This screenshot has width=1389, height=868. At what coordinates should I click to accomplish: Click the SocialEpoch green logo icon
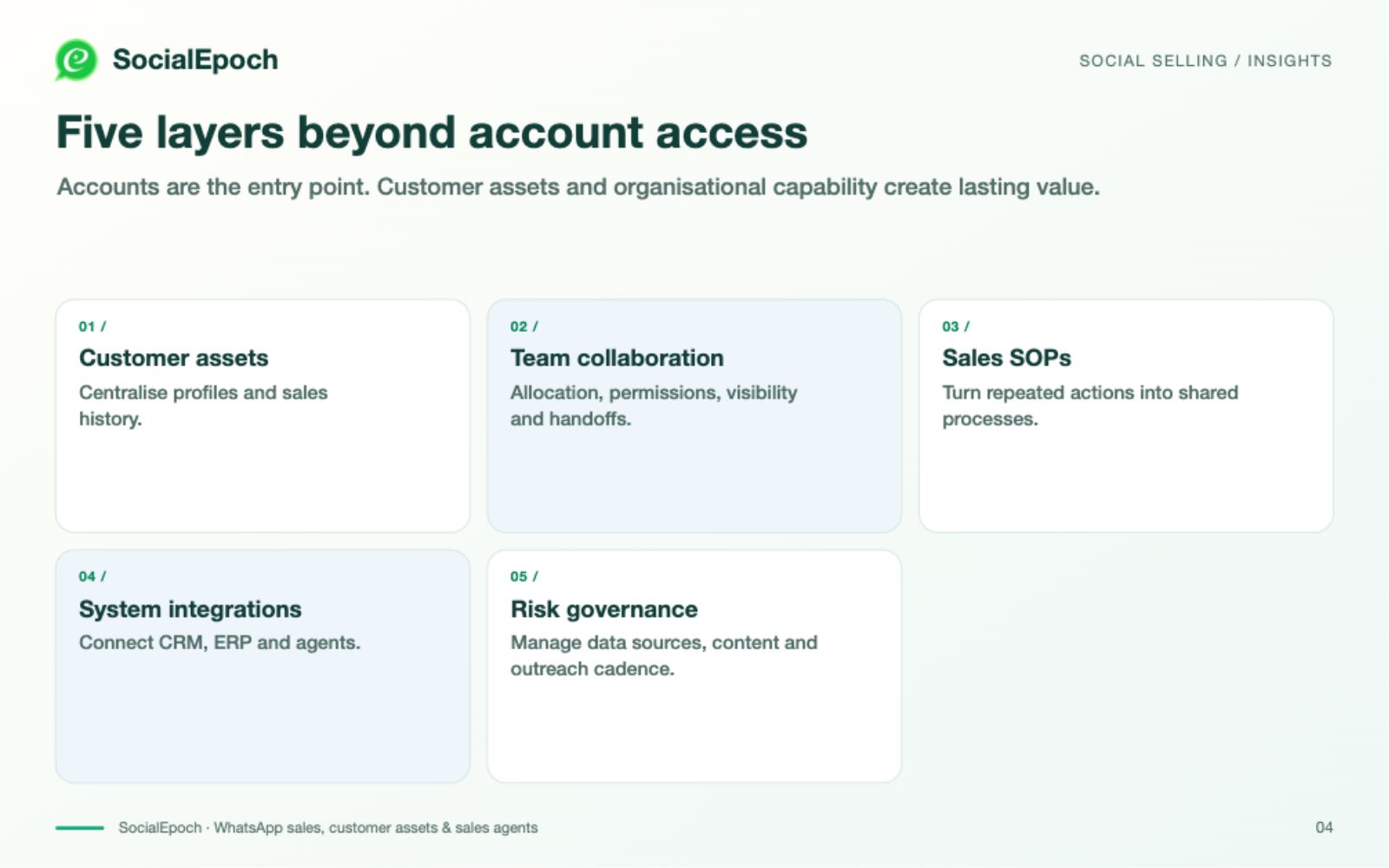[76, 60]
